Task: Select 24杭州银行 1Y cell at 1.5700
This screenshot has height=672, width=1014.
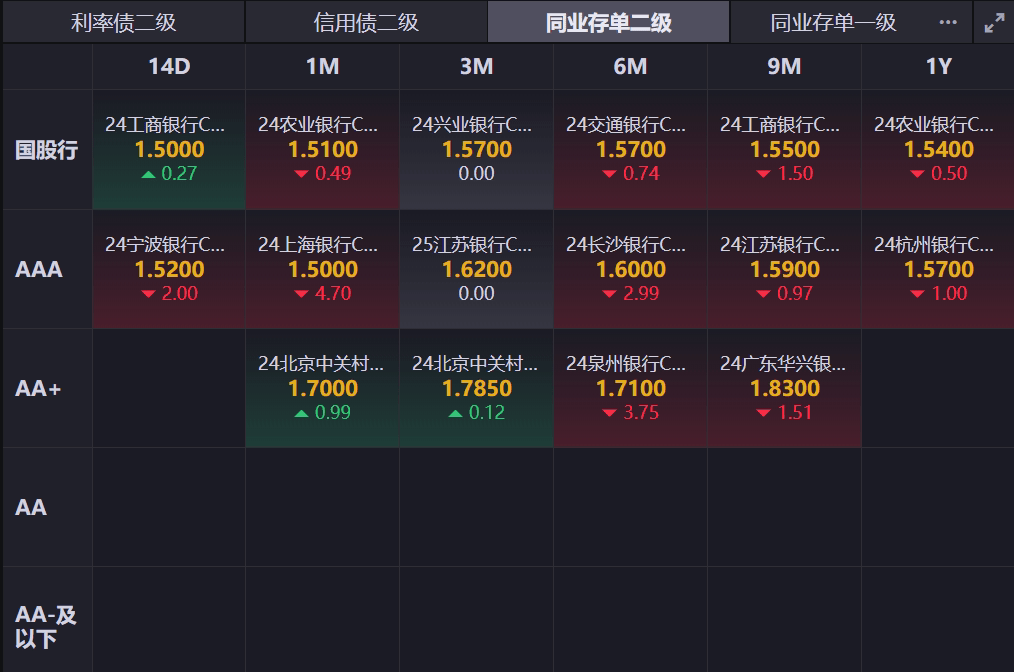Action: pyautogui.click(x=938, y=269)
